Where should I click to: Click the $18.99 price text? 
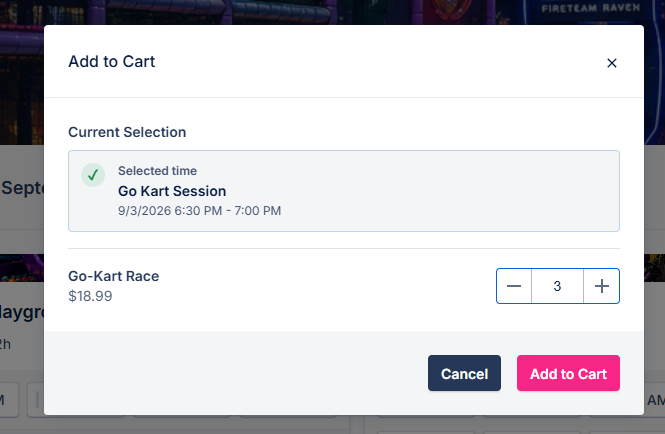tap(90, 296)
